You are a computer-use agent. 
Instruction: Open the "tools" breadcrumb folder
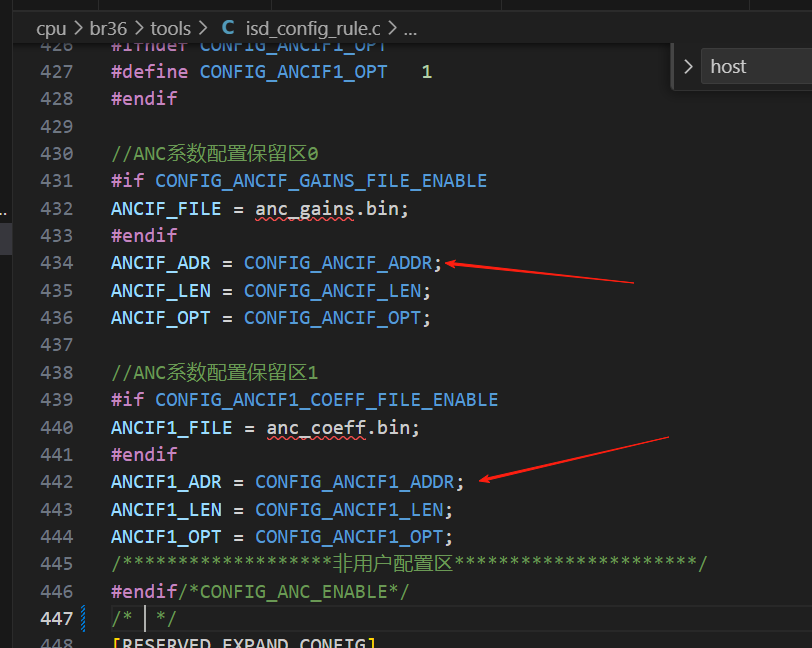pos(170,28)
